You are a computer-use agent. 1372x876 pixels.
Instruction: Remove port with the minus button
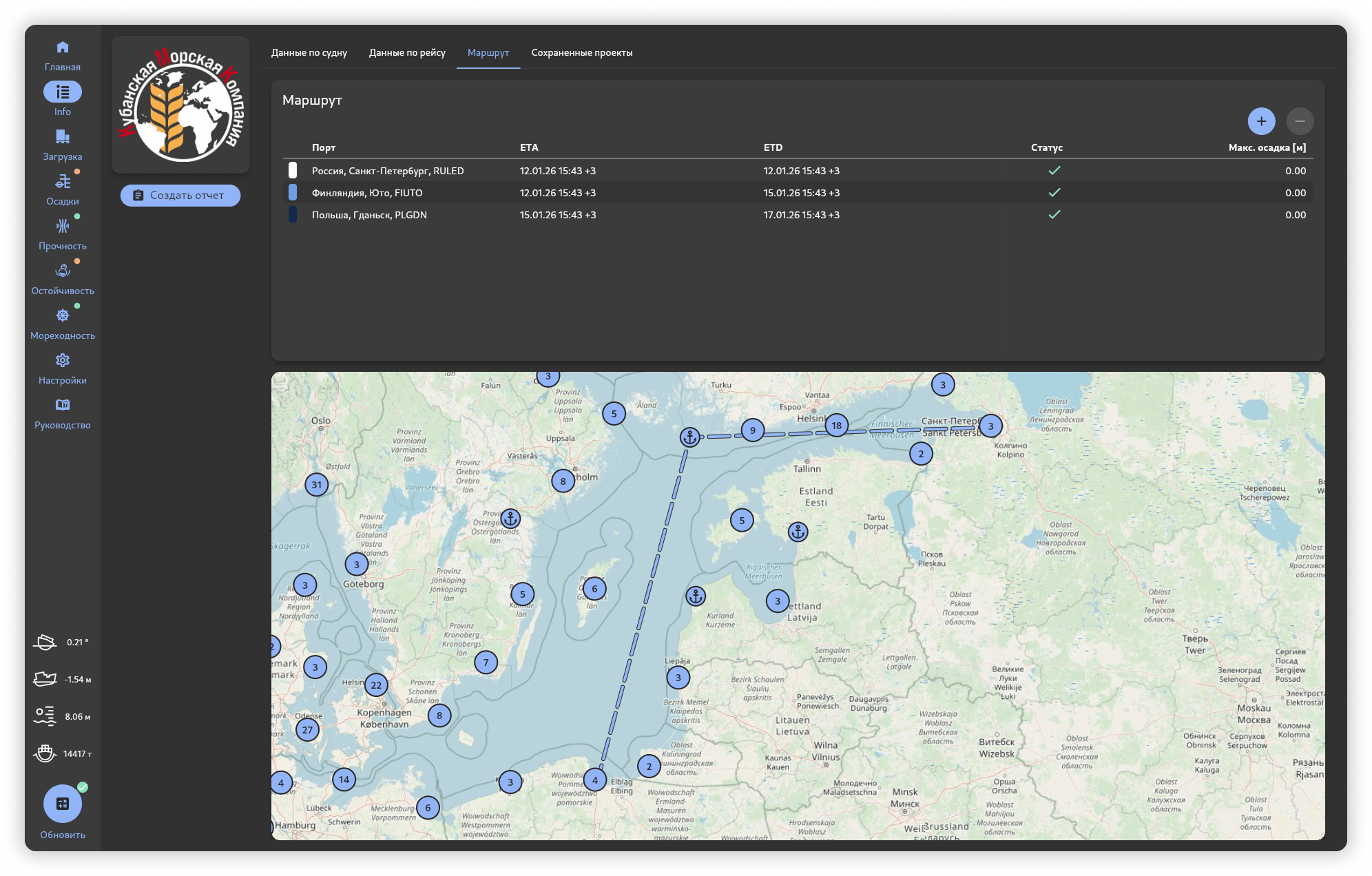coord(1300,121)
